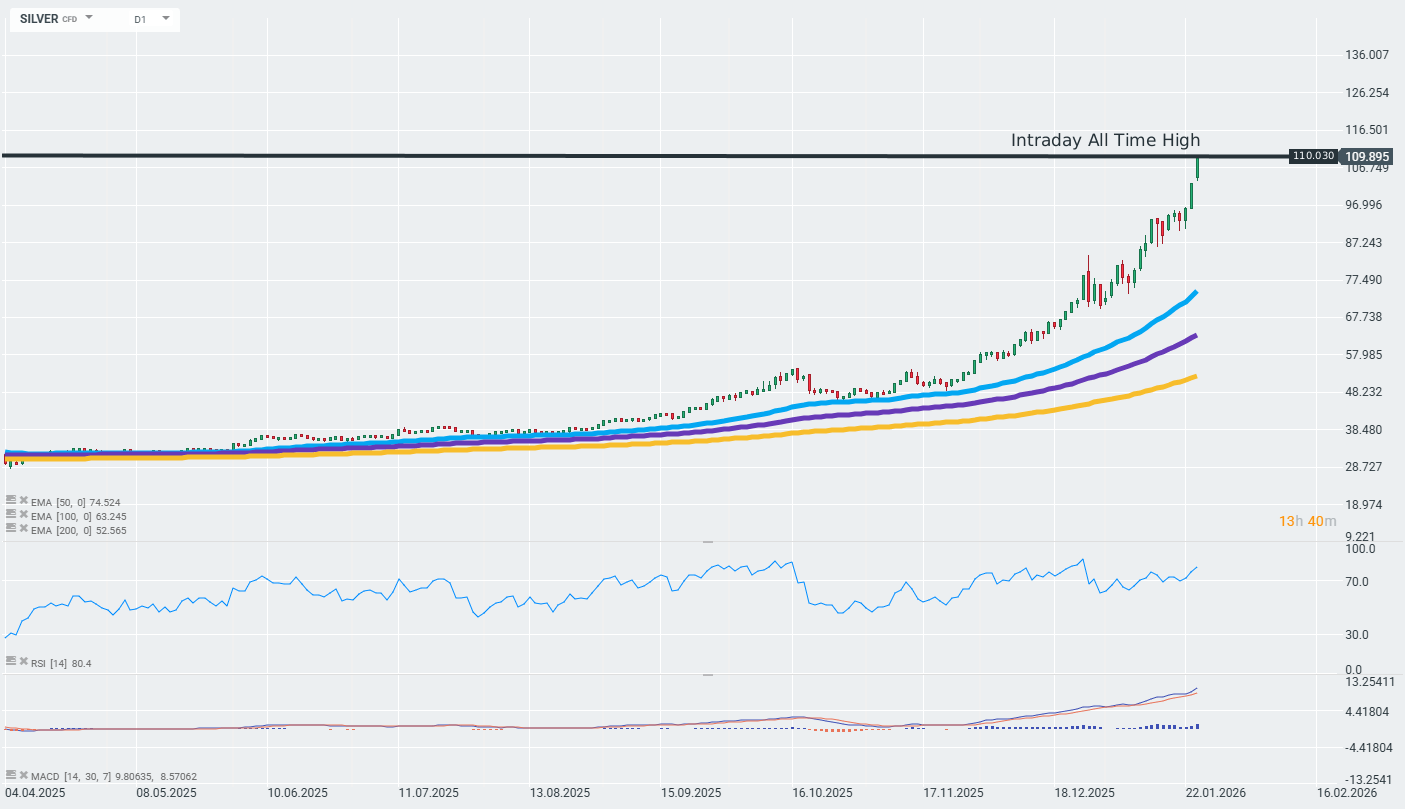Remove the RSI [14] indicator with its X

[23, 662]
